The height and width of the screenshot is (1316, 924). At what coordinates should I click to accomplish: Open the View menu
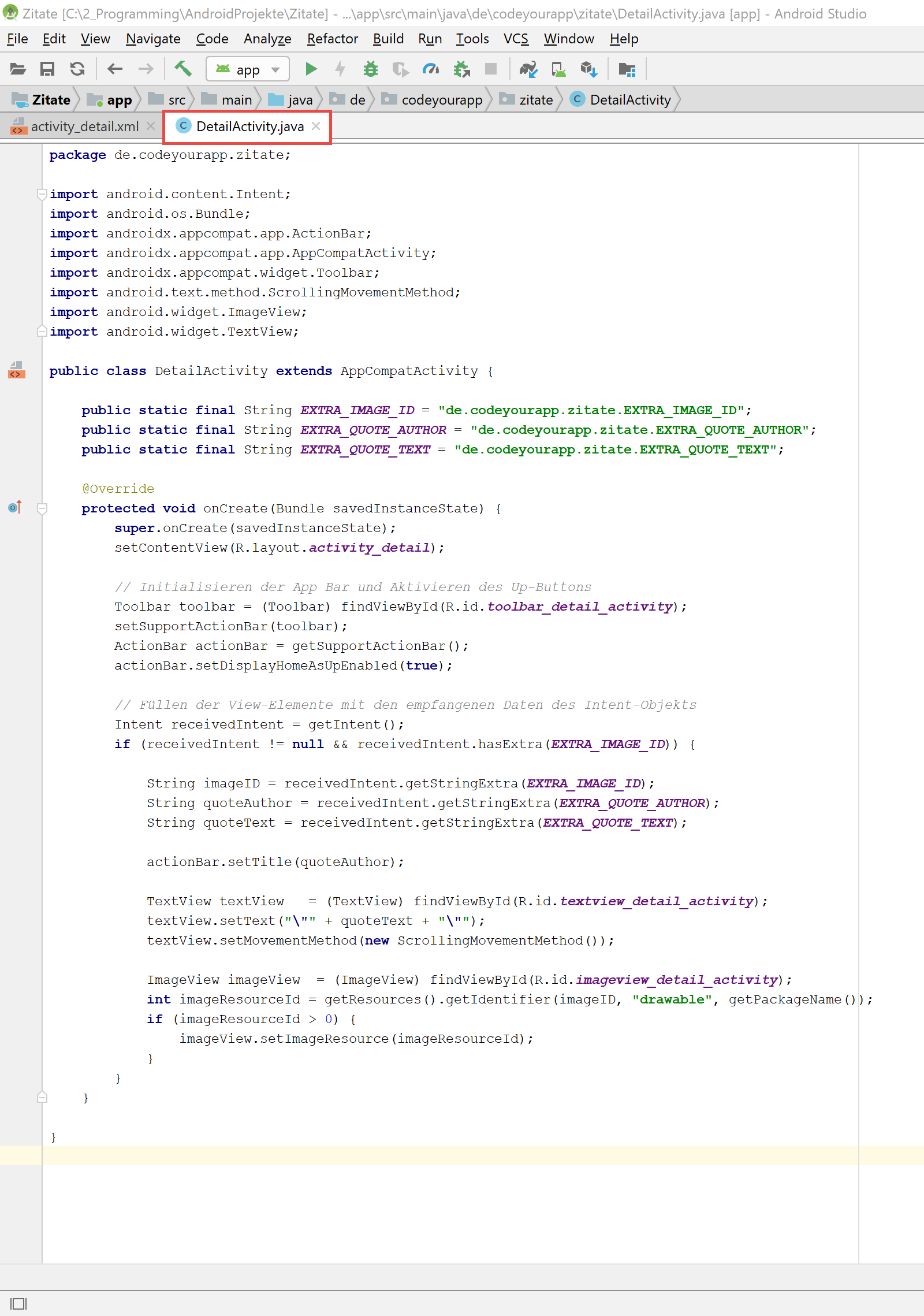pyautogui.click(x=95, y=39)
